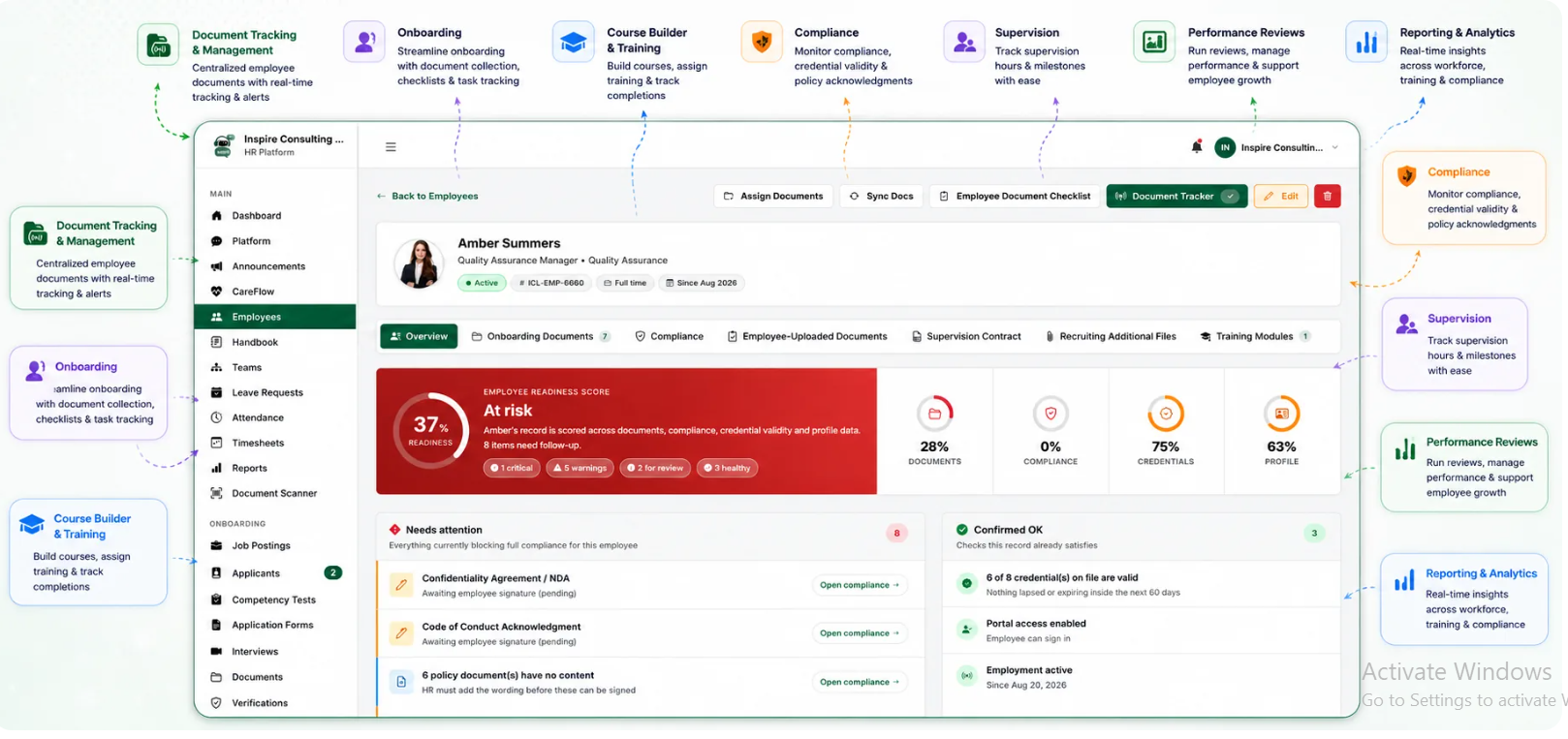Switch to Onboarding Documents tab

tap(541, 336)
